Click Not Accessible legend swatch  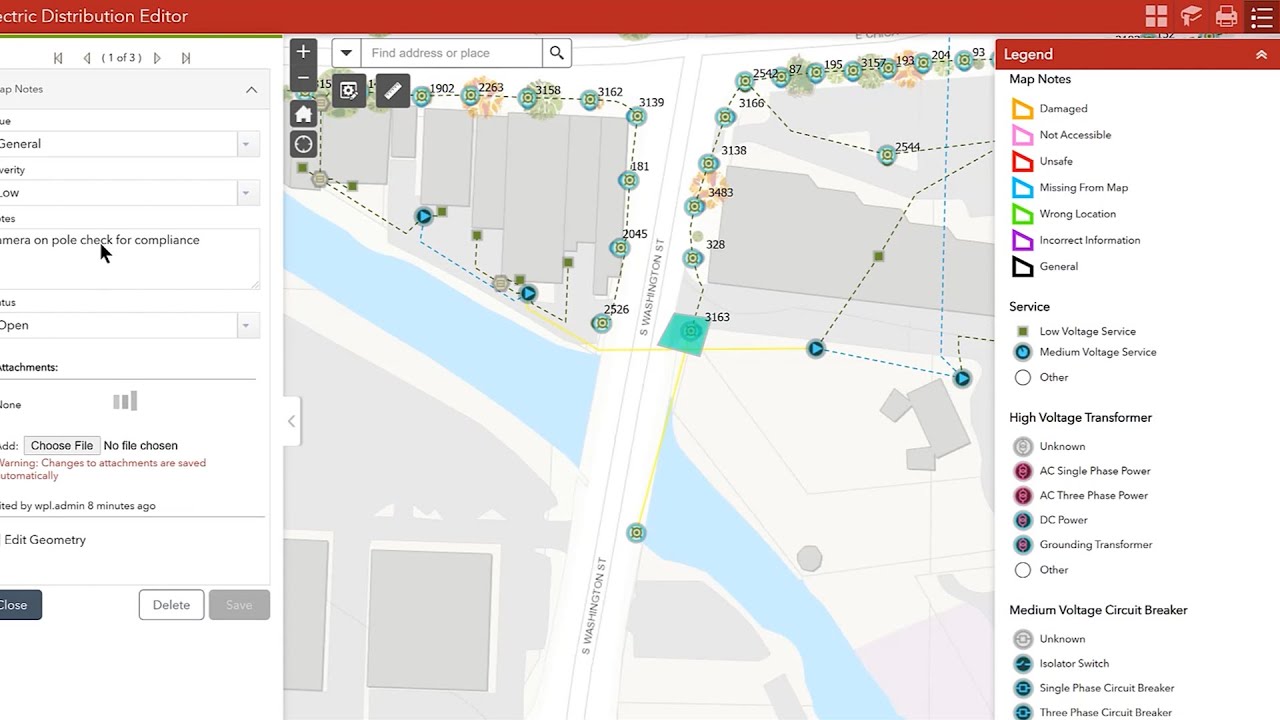[1022, 135]
